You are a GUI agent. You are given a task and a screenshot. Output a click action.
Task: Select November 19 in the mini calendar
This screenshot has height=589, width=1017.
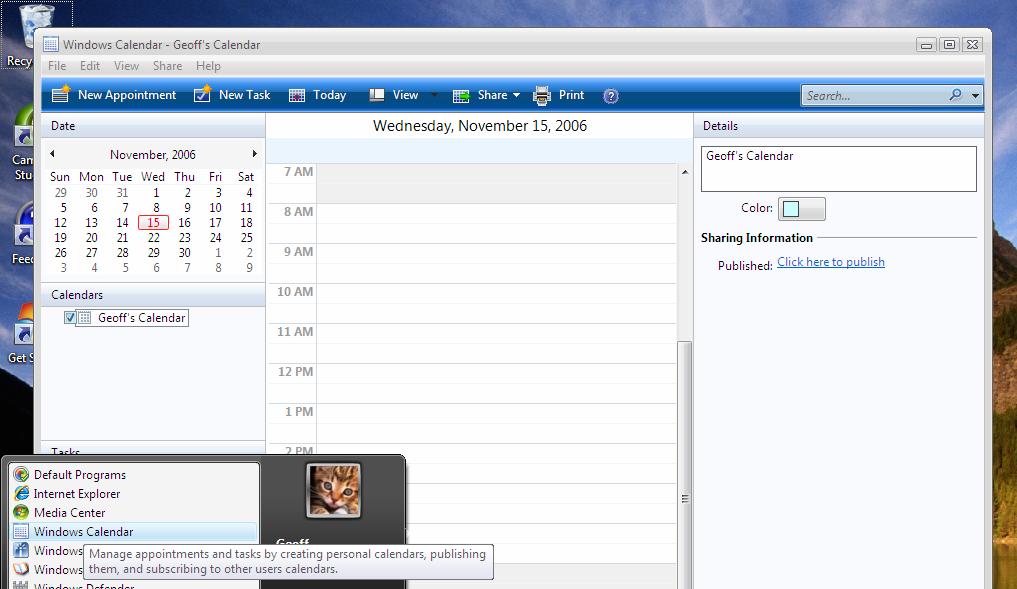(x=60, y=237)
